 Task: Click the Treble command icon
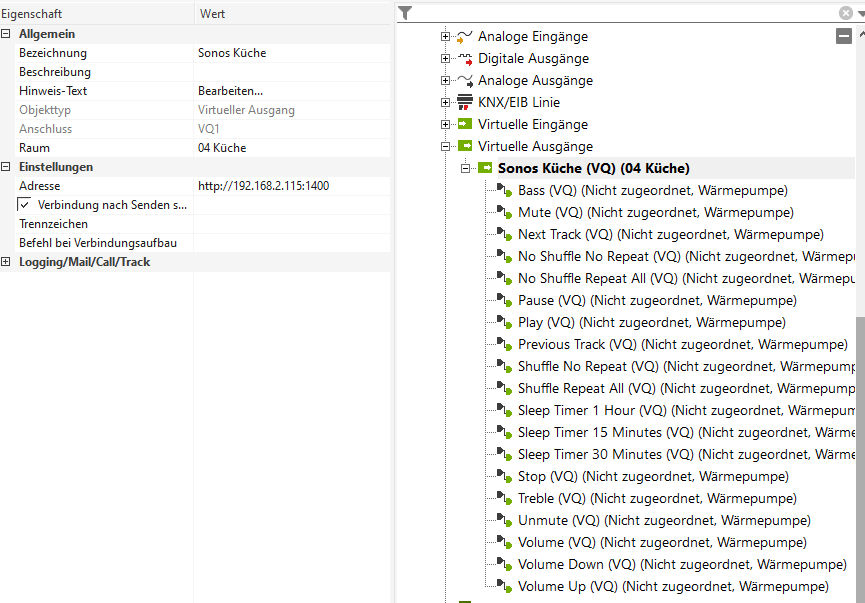coord(504,499)
